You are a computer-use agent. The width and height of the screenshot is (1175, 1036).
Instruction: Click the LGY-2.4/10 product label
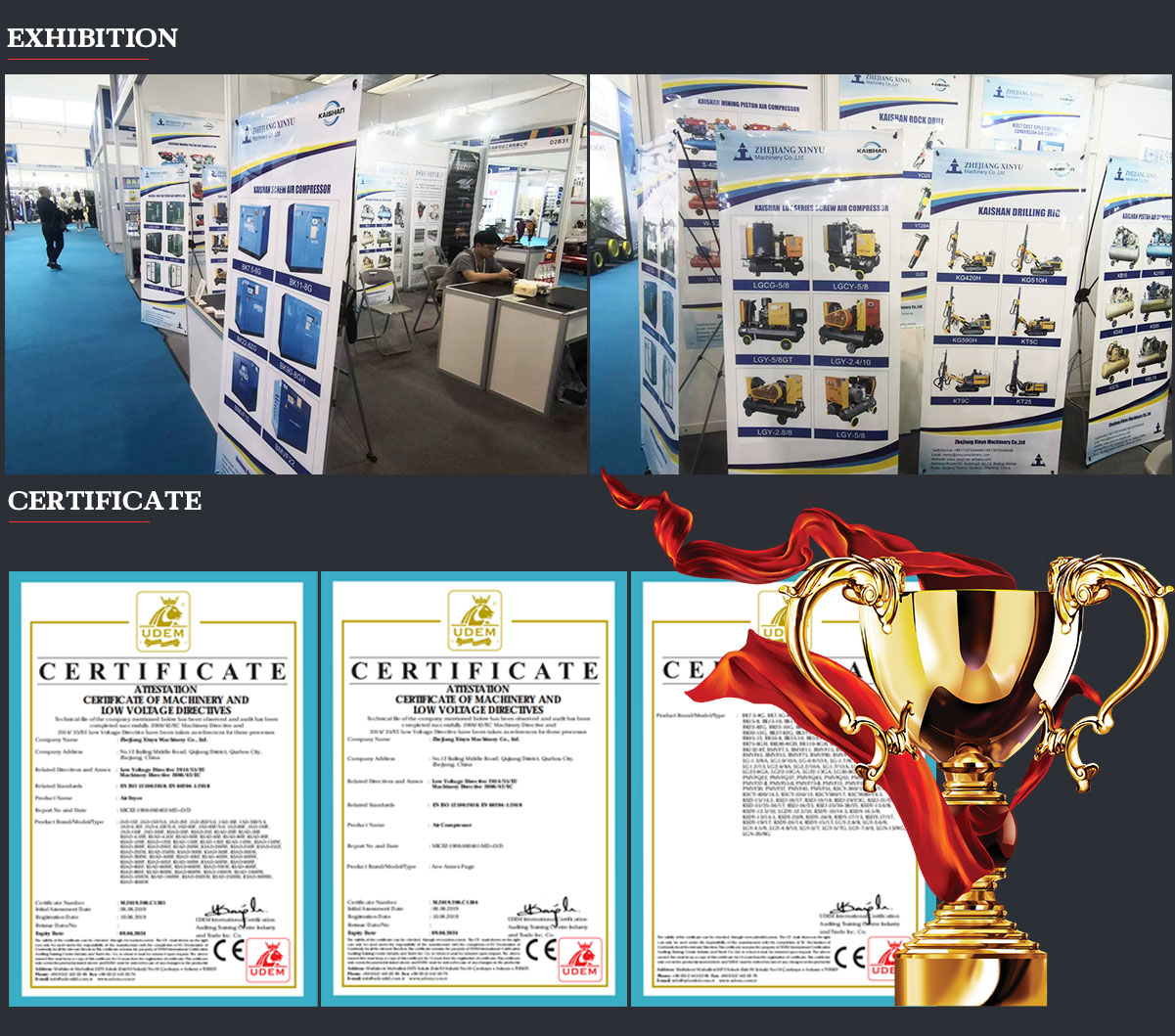(x=850, y=361)
